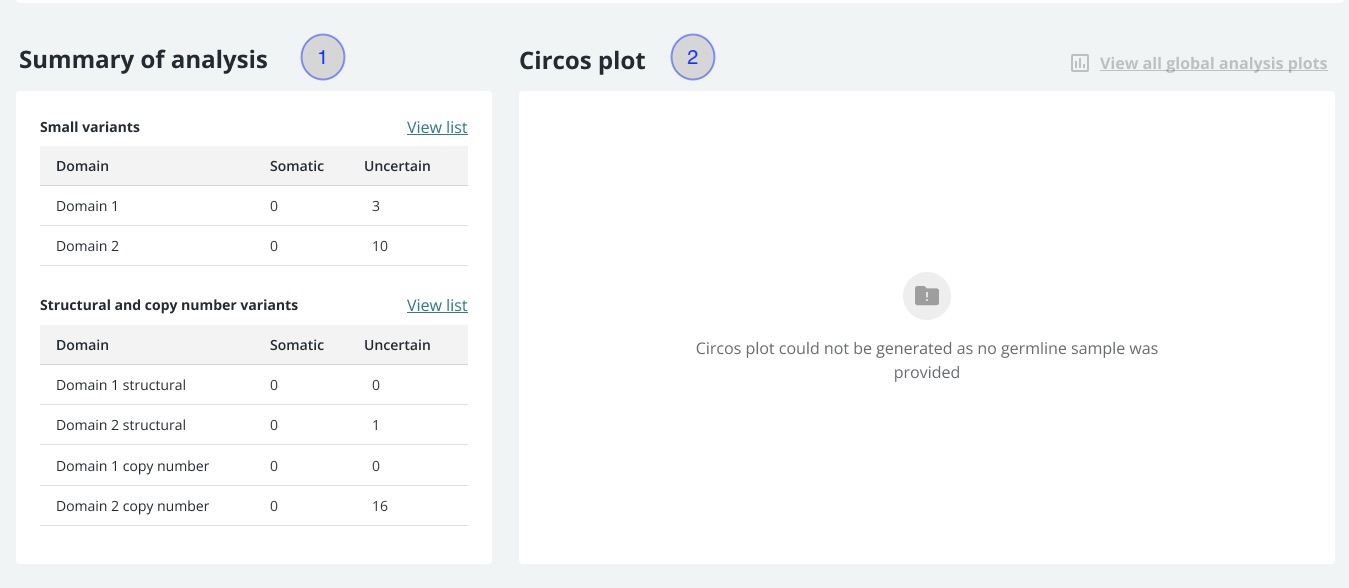Open View list for Small variants
The height and width of the screenshot is (588, 1349).
point(437,127)
